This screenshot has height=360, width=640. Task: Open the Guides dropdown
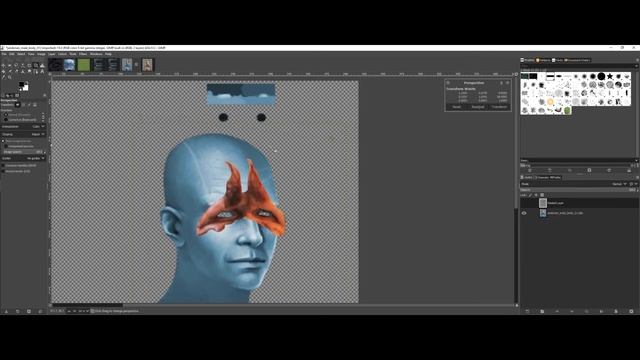click(23, 158)
